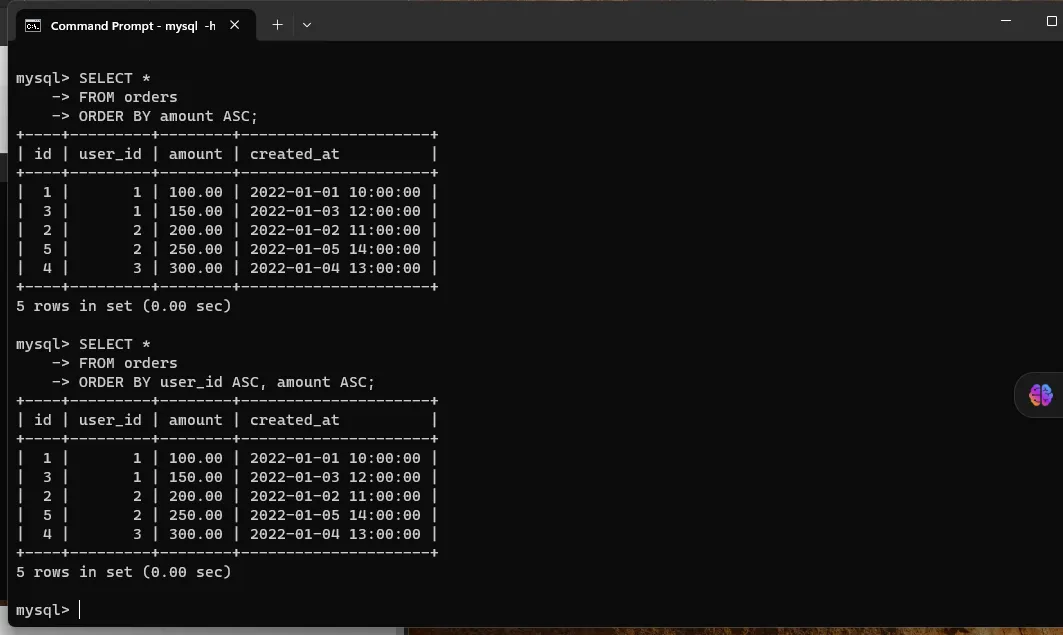Click the 300.00 amount in the first table
1063x635 pixels.
pyautogui.click(x=195, y=268)
